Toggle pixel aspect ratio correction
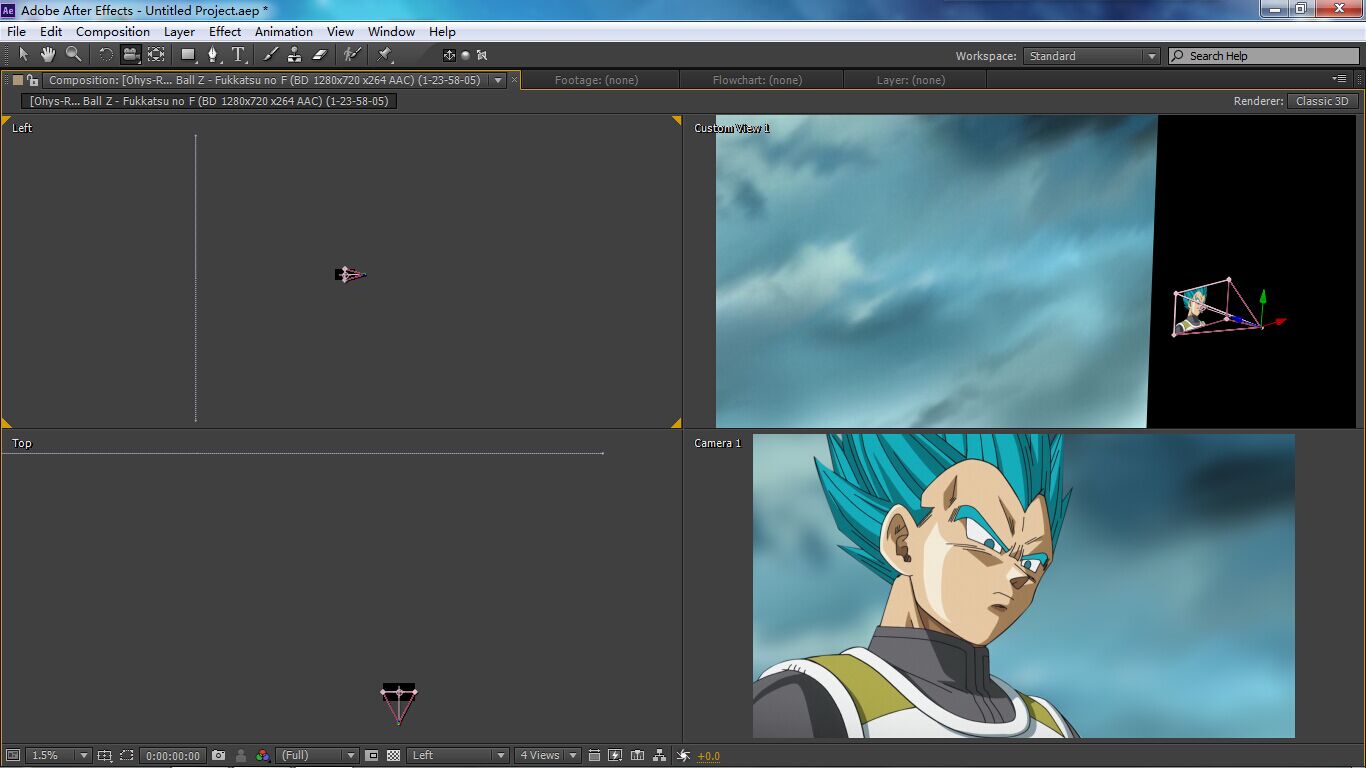 point(594,755)
